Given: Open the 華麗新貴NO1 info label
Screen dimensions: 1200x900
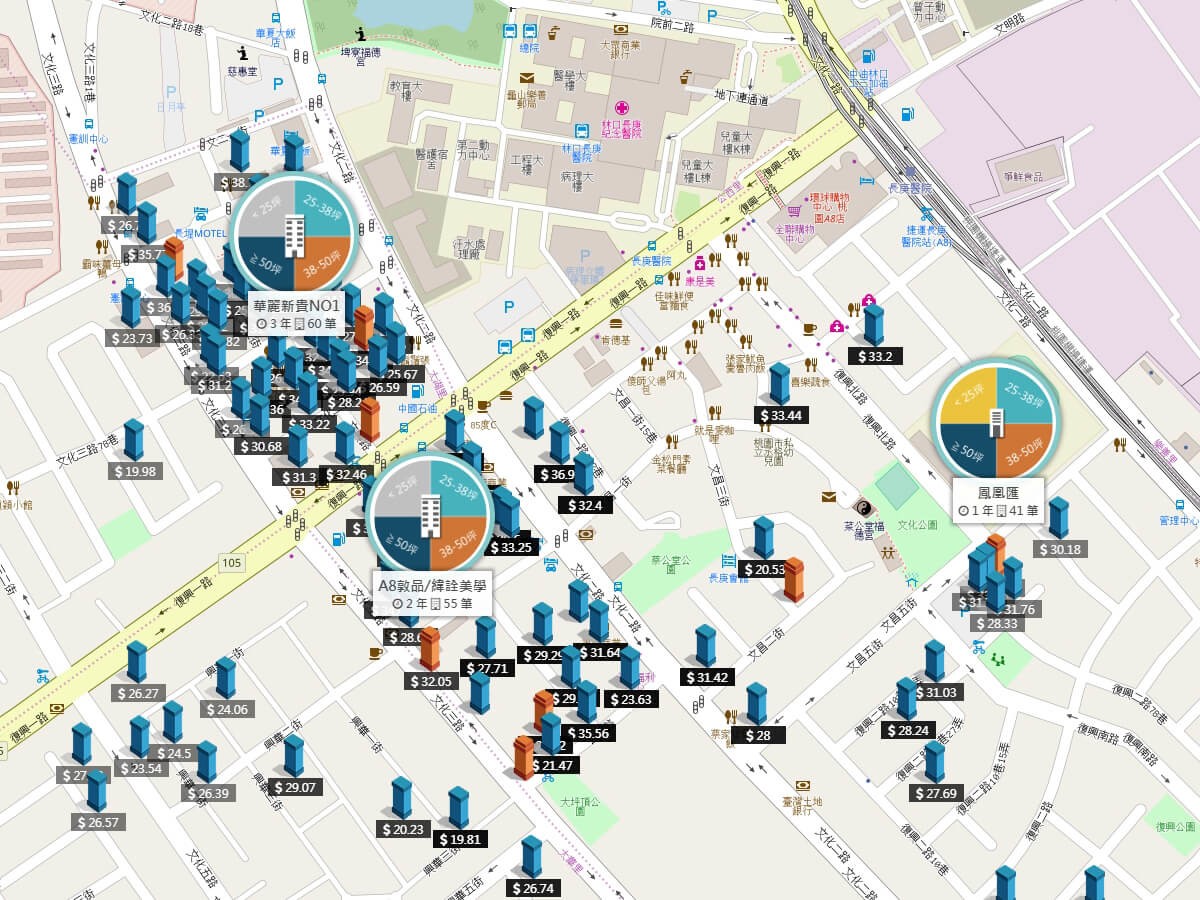Looking at the screenshot, I should (295, 314).
